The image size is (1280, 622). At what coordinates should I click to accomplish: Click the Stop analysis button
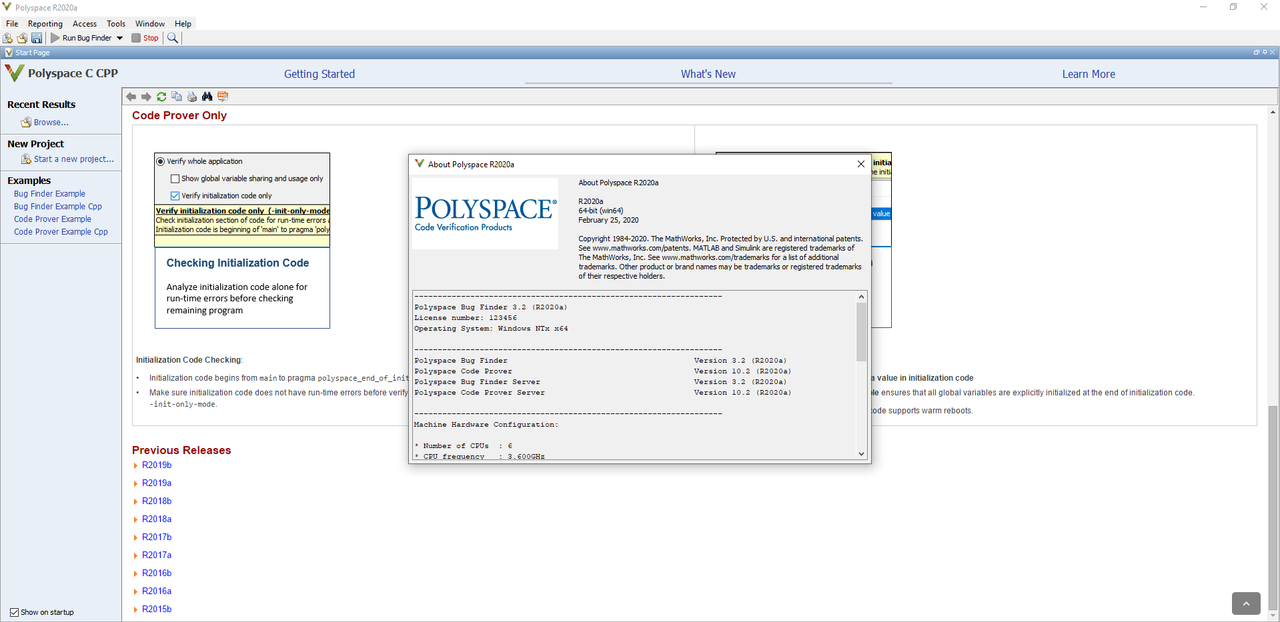tap(145, 38)
